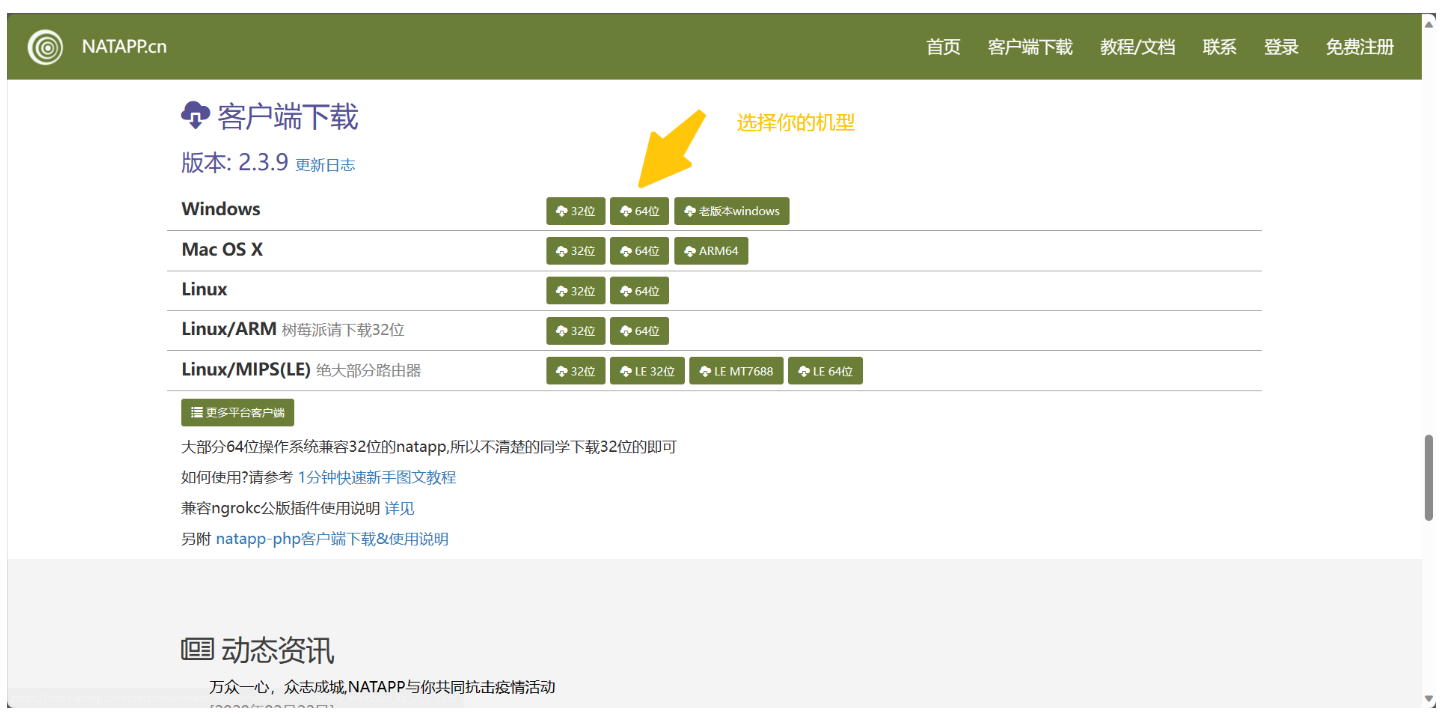
Task: Download Linux 64位 client
Action: [640, 291]
